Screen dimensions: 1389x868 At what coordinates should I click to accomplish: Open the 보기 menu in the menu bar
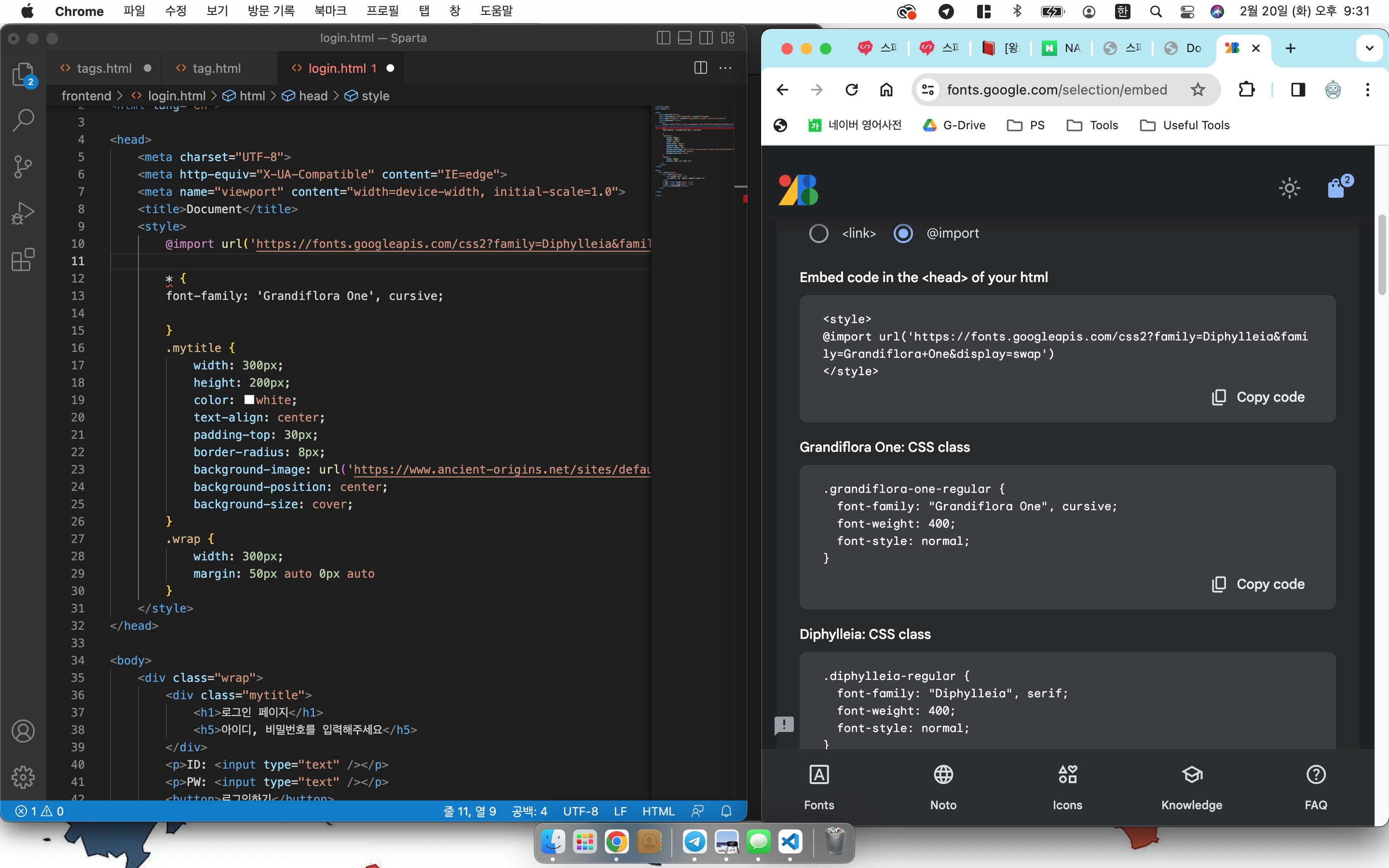[218, 12]
